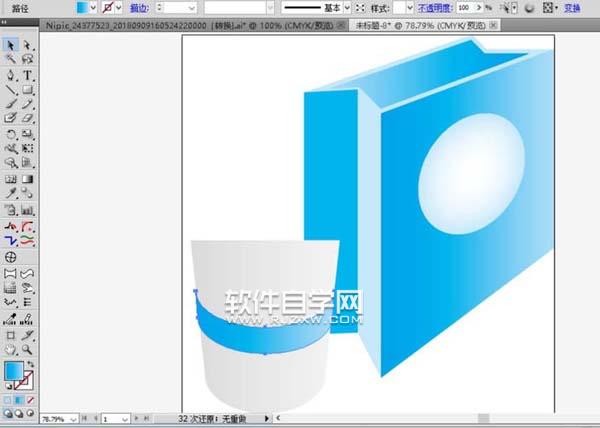Select the circular crosshair plugin tool
This screenshot has width=600, height=428.
pos(10,257)
